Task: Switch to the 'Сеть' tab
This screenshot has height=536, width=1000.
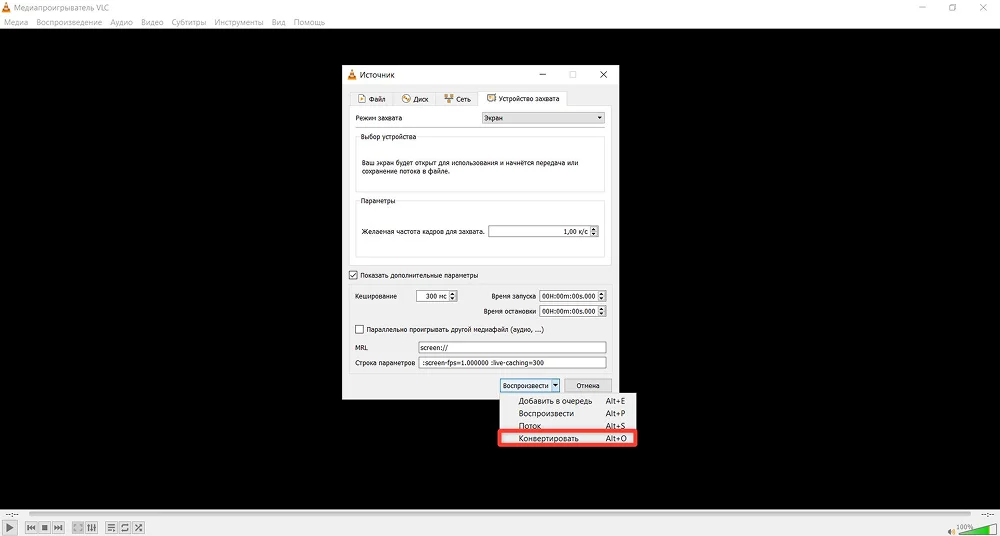Action: 457,99
